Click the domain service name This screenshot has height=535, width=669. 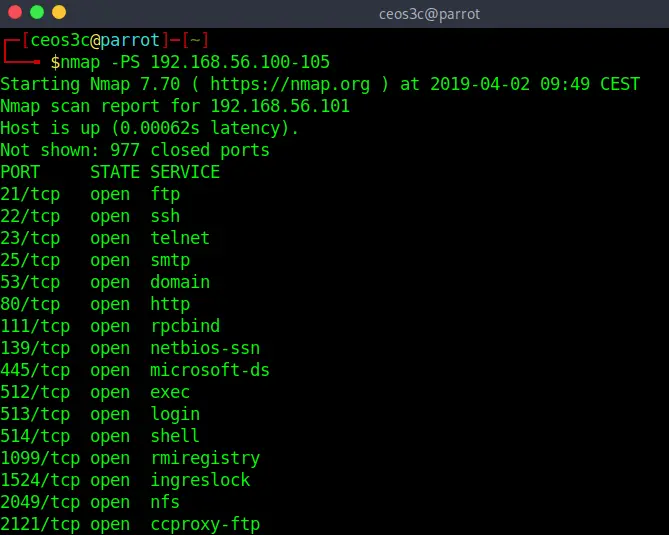click(x=180, y=282)
